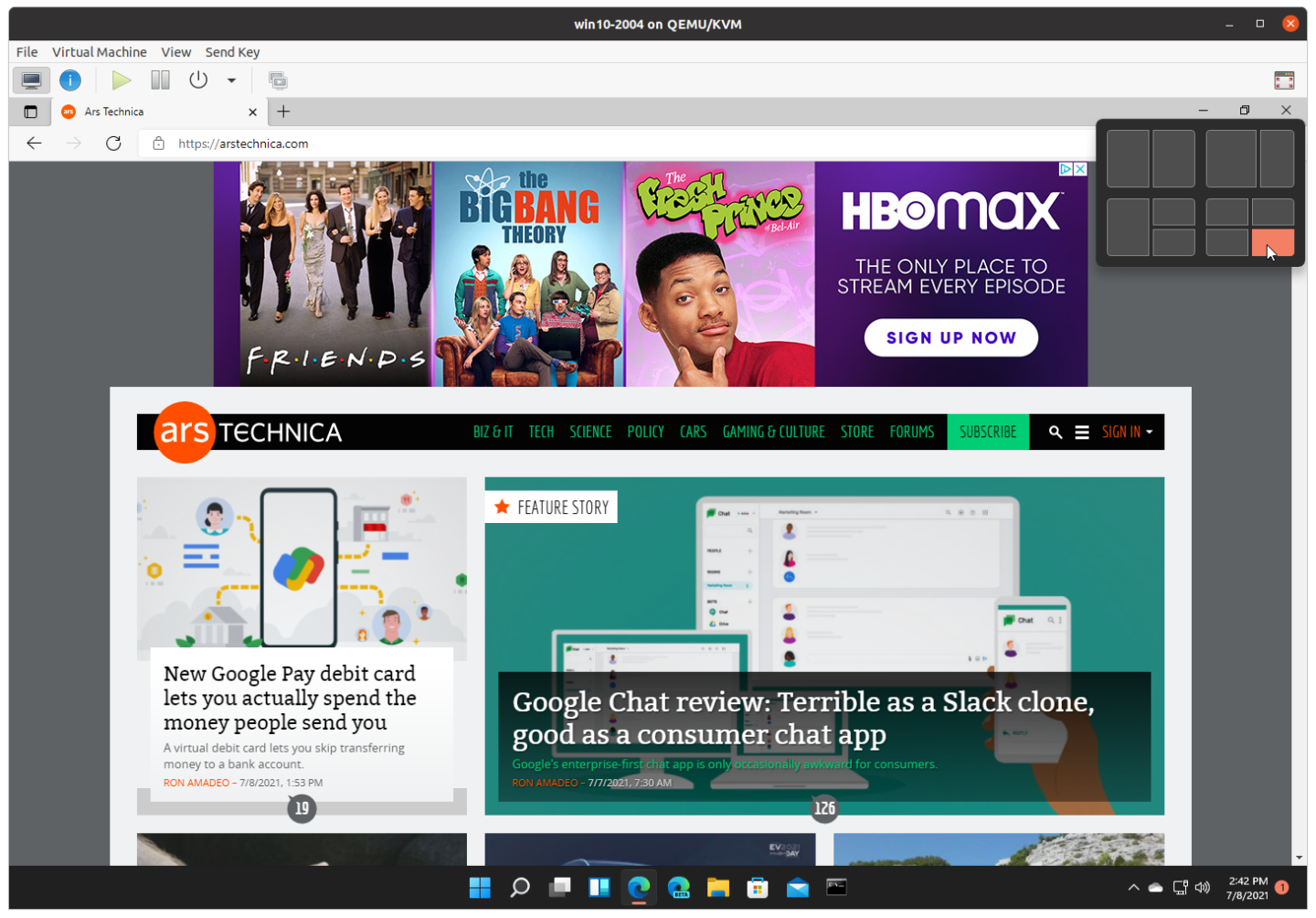Snap window to left half layout
The width and height of the screenshot is (1316, 918).
click(1128, 158)
